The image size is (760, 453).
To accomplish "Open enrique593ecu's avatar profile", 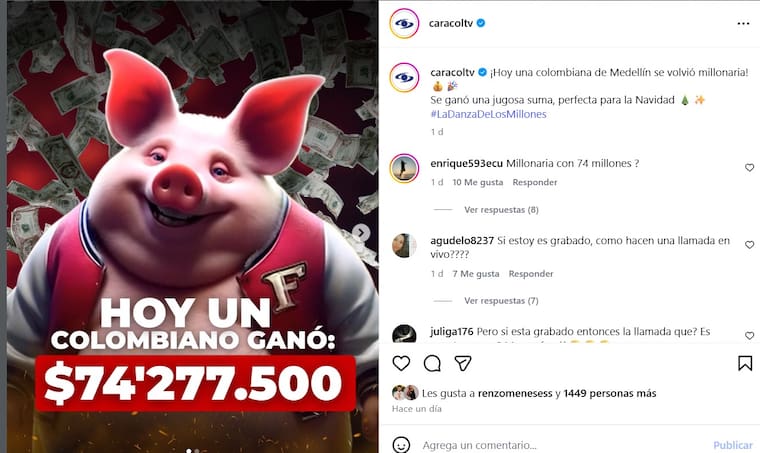I will (404, 168).
